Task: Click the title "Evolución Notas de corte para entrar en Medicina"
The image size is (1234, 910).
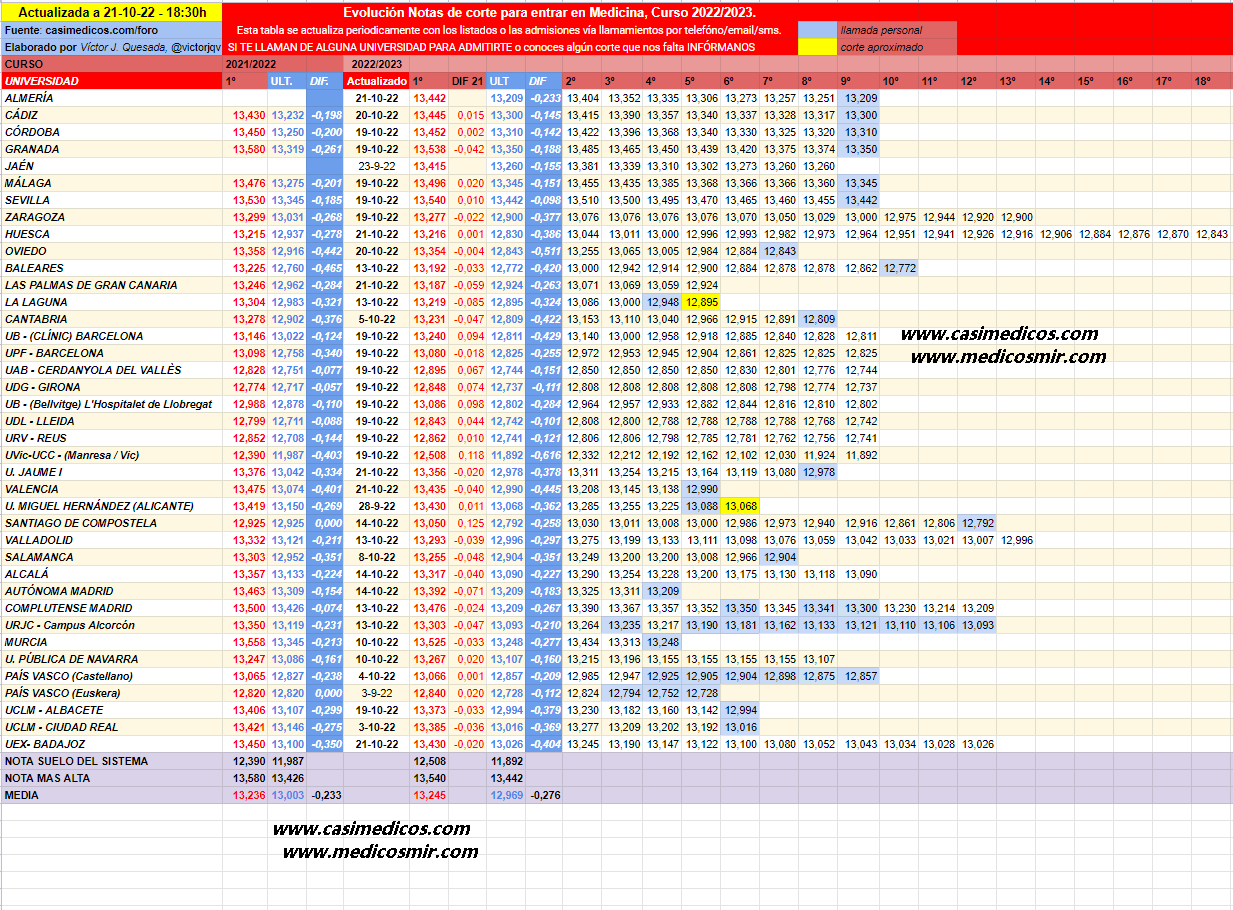Action: click(549, 12)
